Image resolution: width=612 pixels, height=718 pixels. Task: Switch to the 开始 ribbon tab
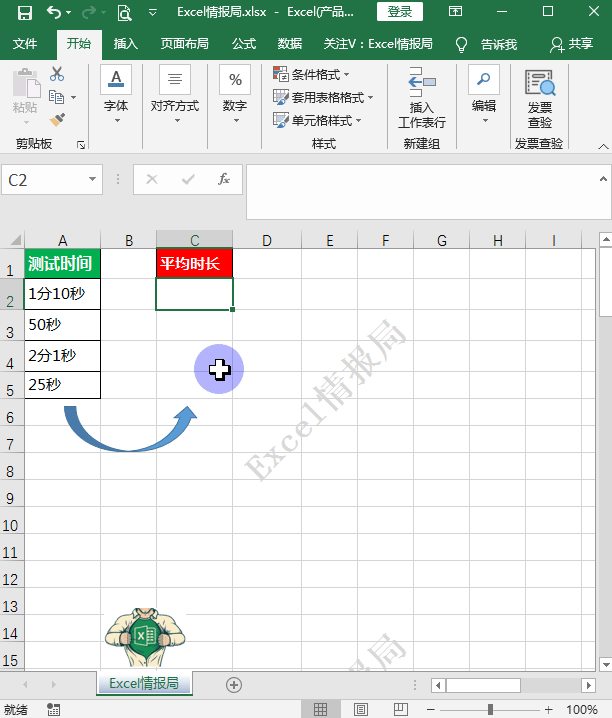point(79,44)
